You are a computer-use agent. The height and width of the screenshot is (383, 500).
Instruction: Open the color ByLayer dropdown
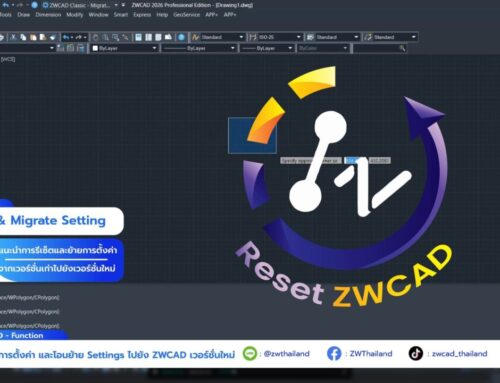click(154, 48)
